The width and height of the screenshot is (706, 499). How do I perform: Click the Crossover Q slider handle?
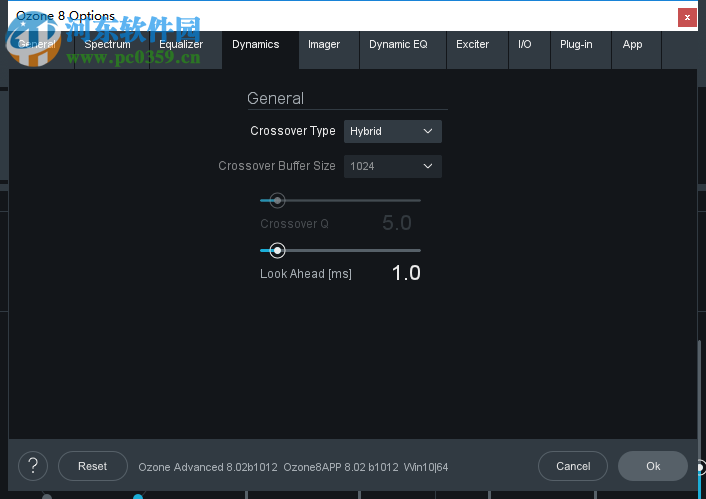pyautogui.click(x=277, y=200)
